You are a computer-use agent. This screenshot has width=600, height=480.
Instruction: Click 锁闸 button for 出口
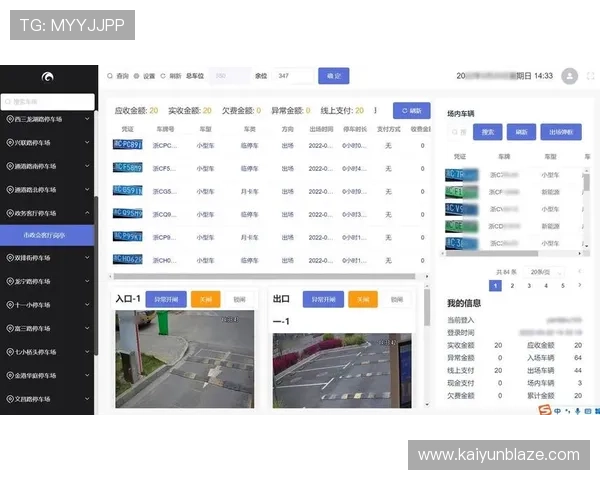coord(397,299)
